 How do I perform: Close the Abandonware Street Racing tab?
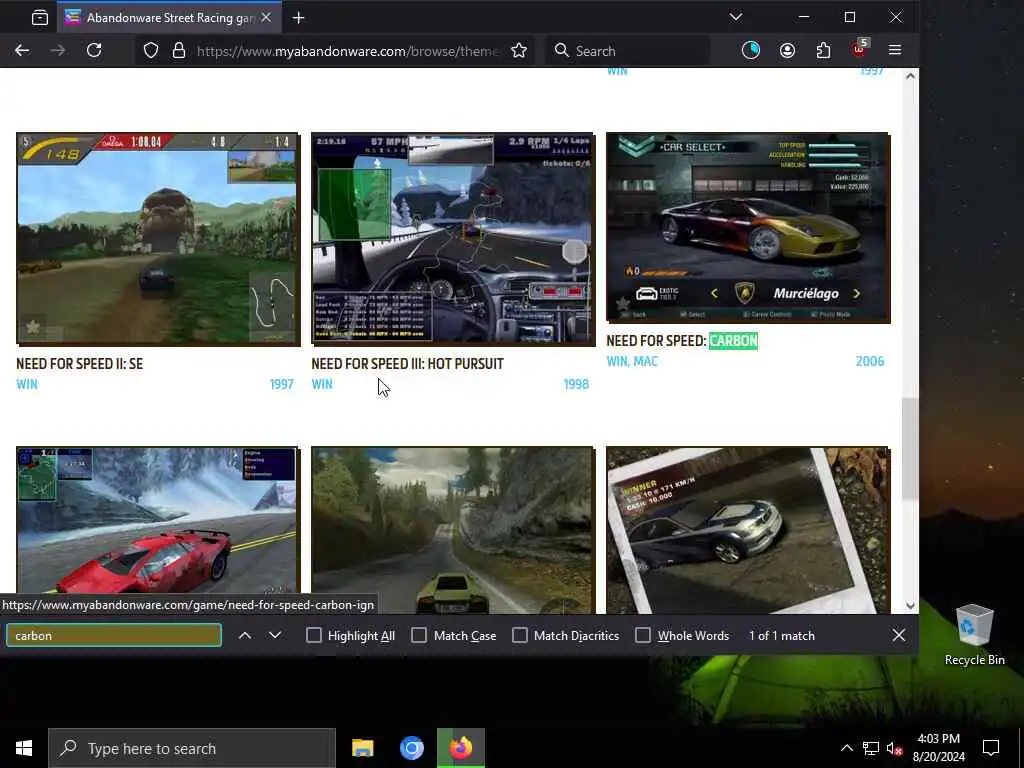tap(266, 18)
